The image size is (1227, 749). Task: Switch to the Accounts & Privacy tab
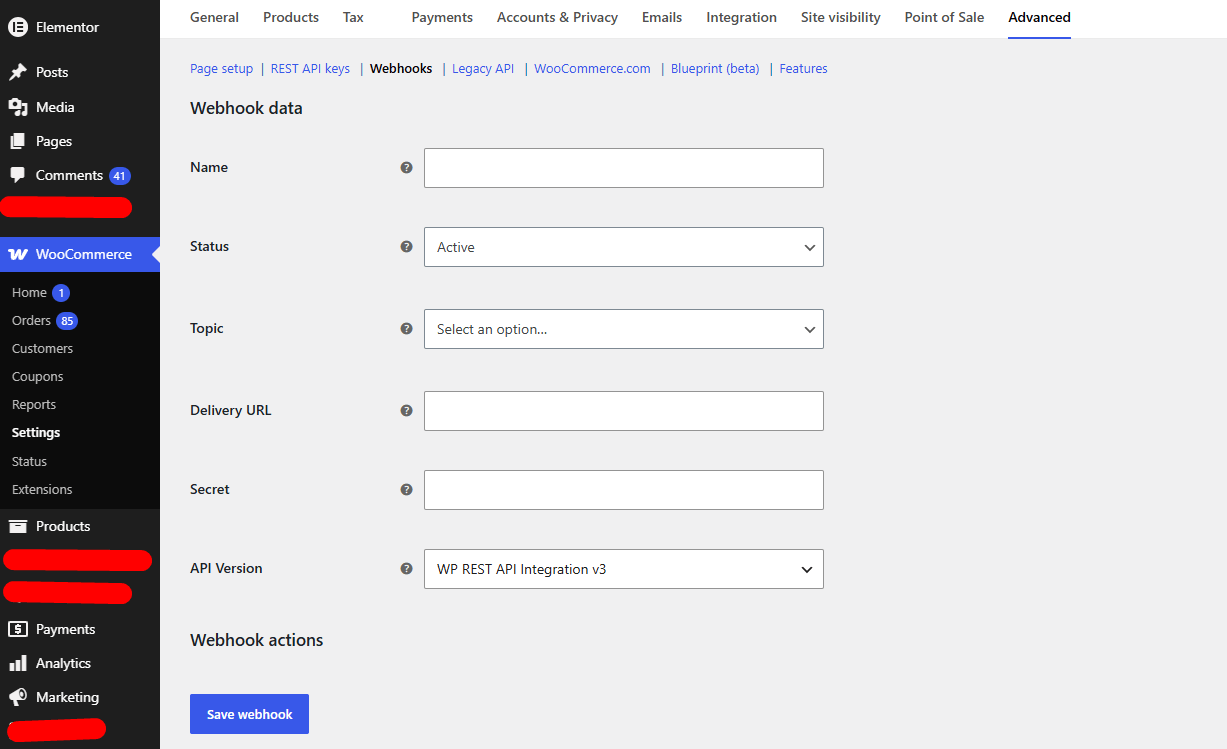(x=557, y=17)
